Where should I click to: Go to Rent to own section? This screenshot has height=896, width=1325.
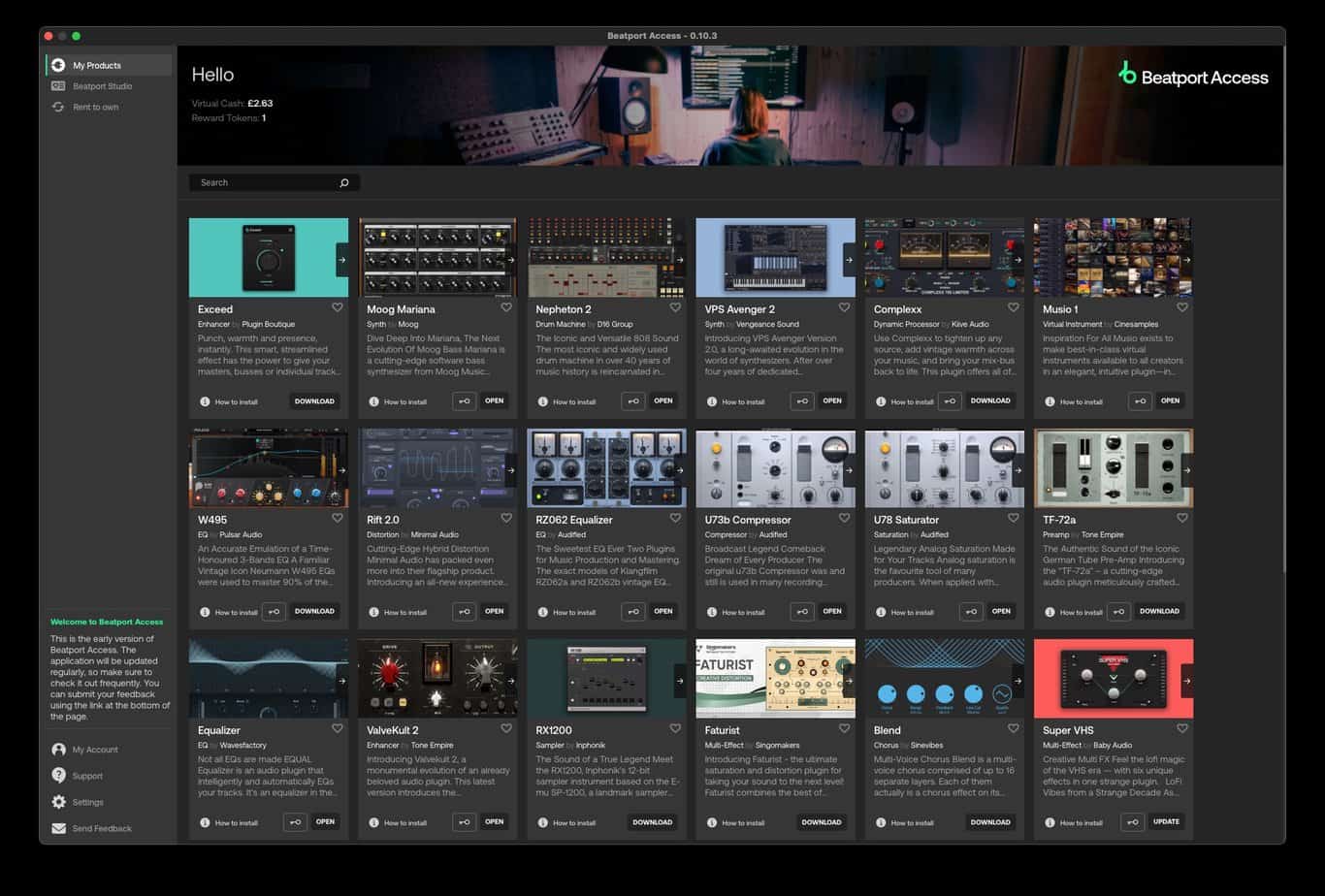click(x=109, y=107)
